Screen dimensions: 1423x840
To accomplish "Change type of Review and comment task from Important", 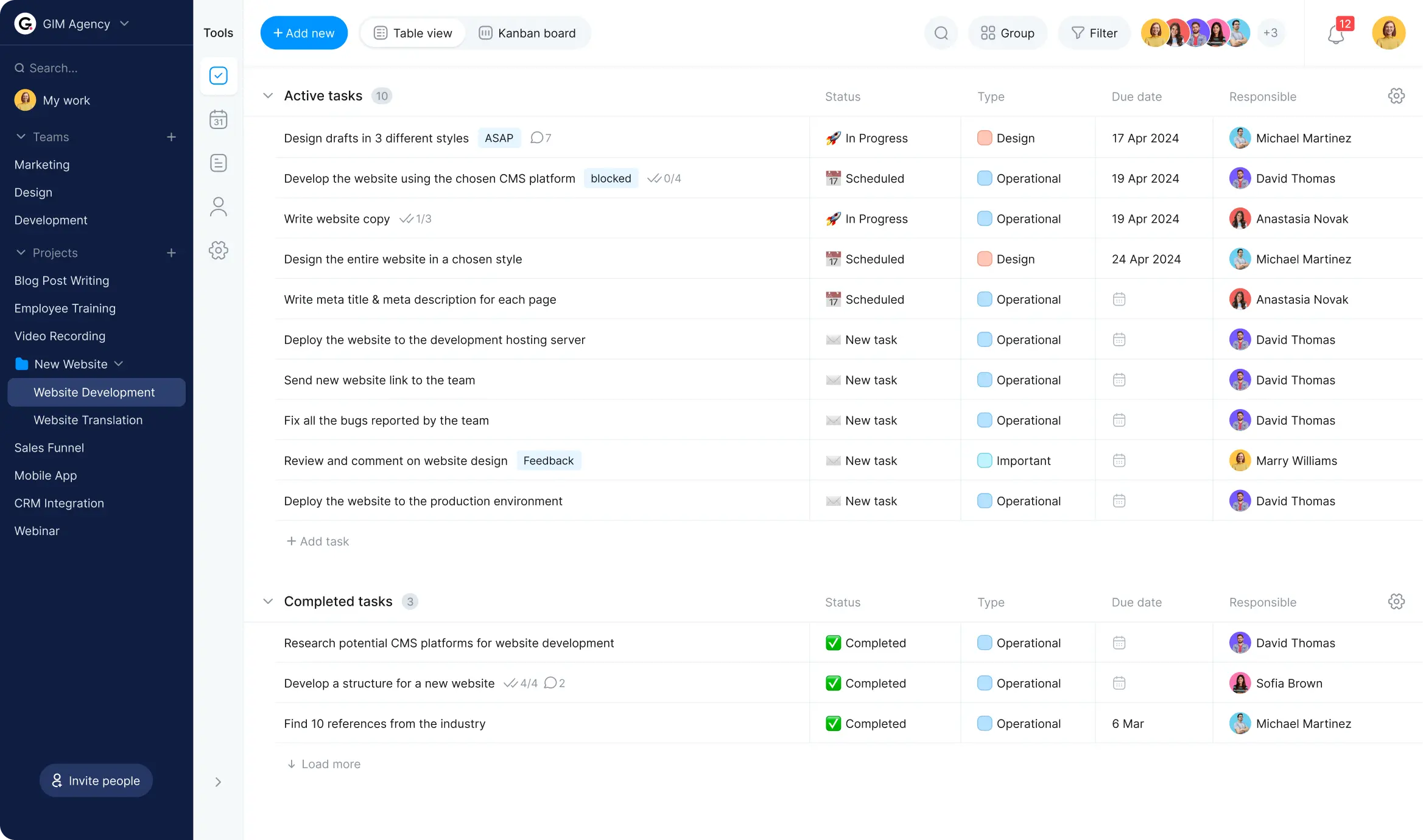I will 1014,461.
